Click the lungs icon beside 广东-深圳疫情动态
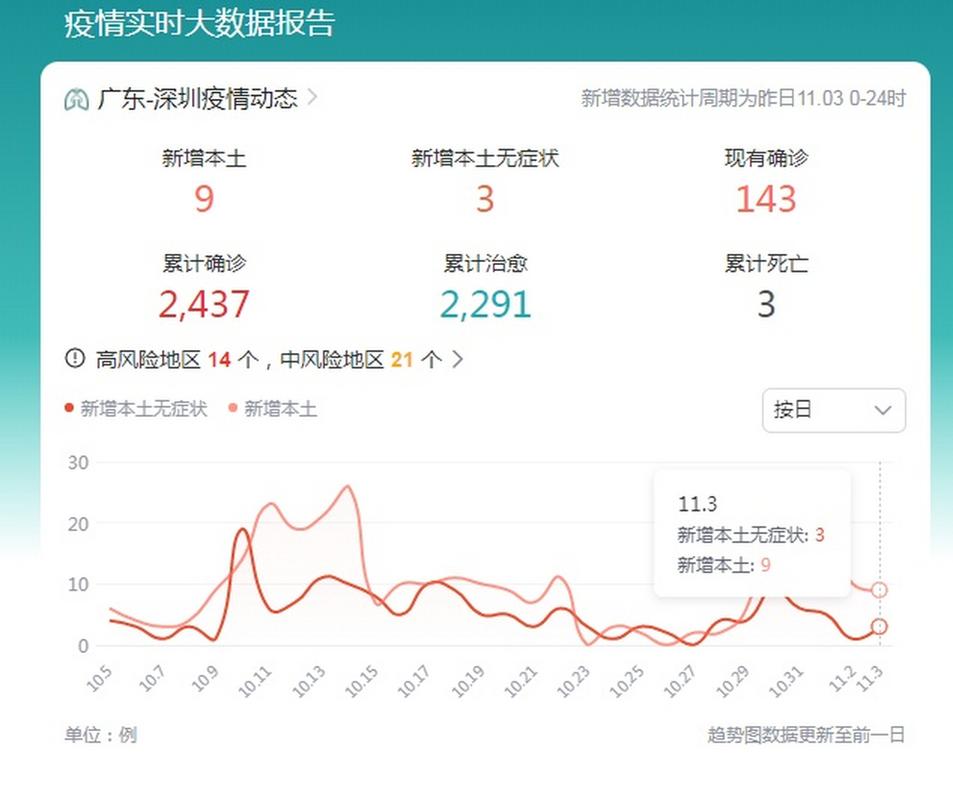Screen dimensions: 953x800 pyautogui.click(x=76, y=99)
